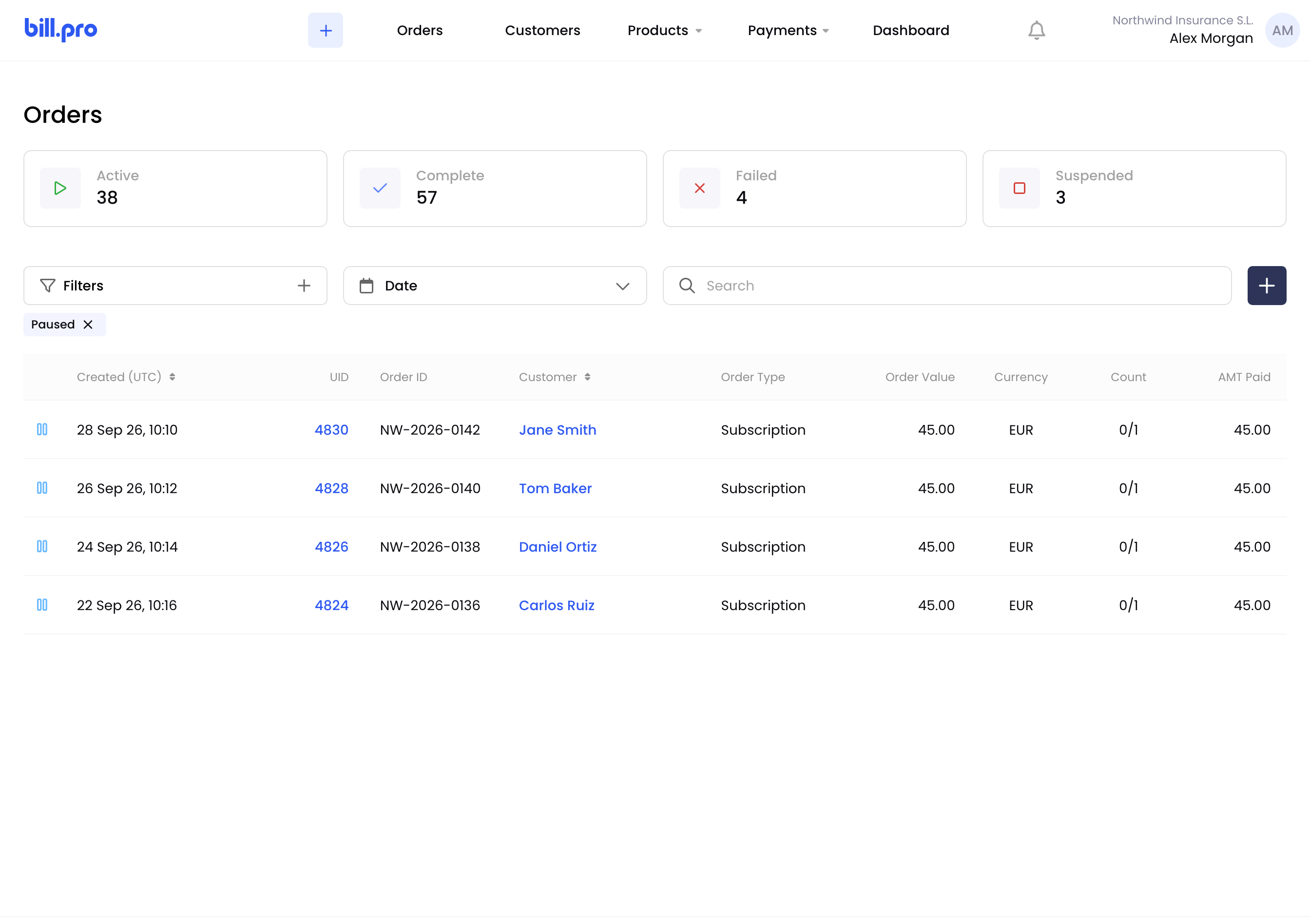
Task: Click order ID NW-2026-0136
Action: pyautogui.click(x=430, y=605)
